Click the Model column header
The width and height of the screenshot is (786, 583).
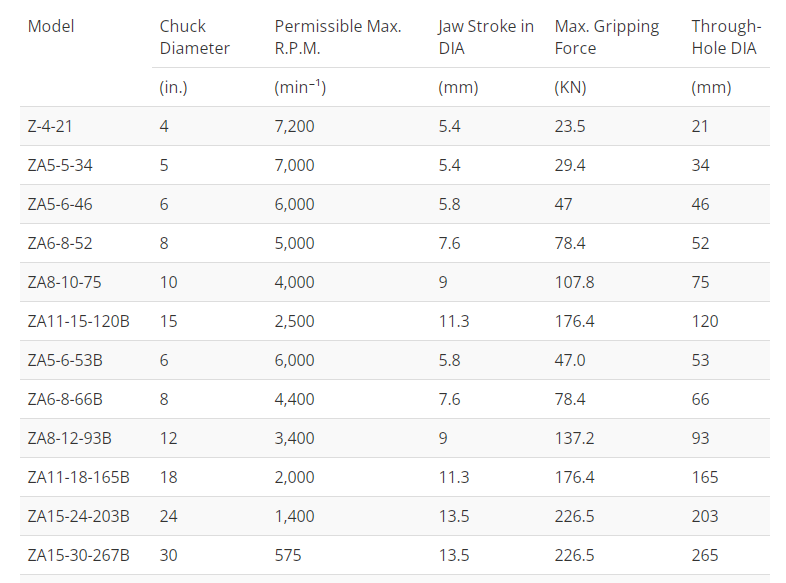pos(51,26)
